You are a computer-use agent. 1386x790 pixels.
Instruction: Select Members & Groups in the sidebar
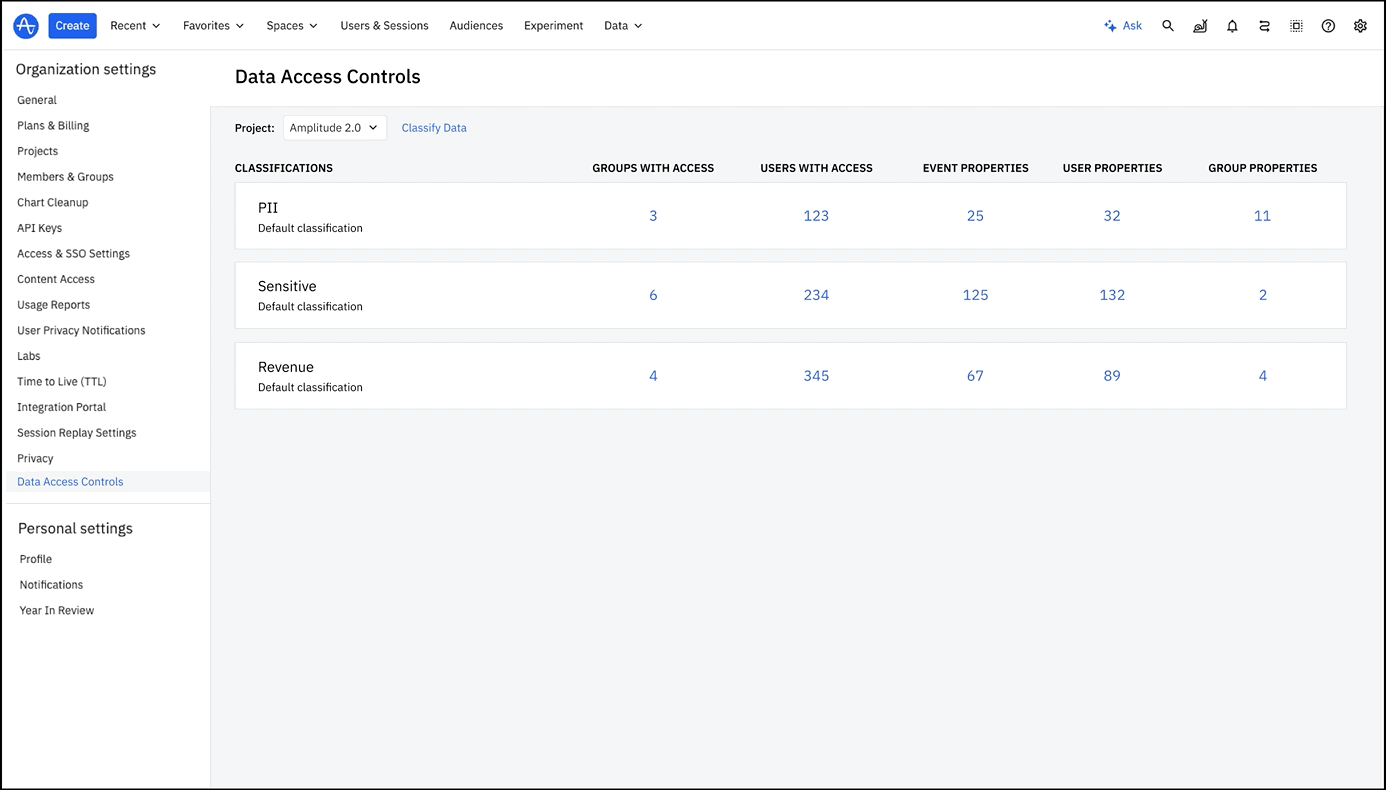click(65, 177)
